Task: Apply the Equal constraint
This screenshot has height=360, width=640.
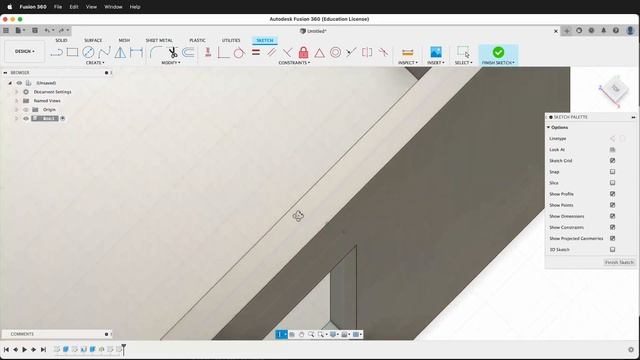Action: [x=256, y=52]
